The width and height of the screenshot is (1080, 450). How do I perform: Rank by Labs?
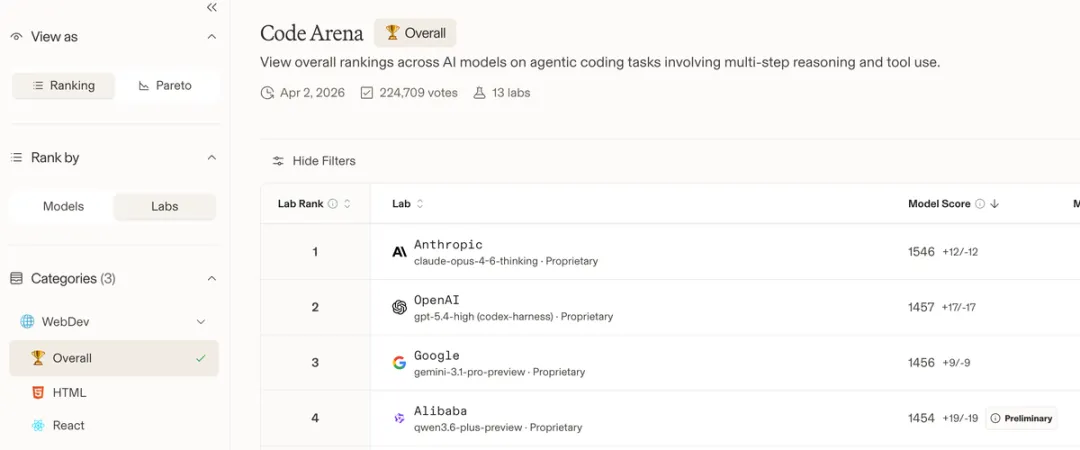pyautogui.click(x=165, y=207)
